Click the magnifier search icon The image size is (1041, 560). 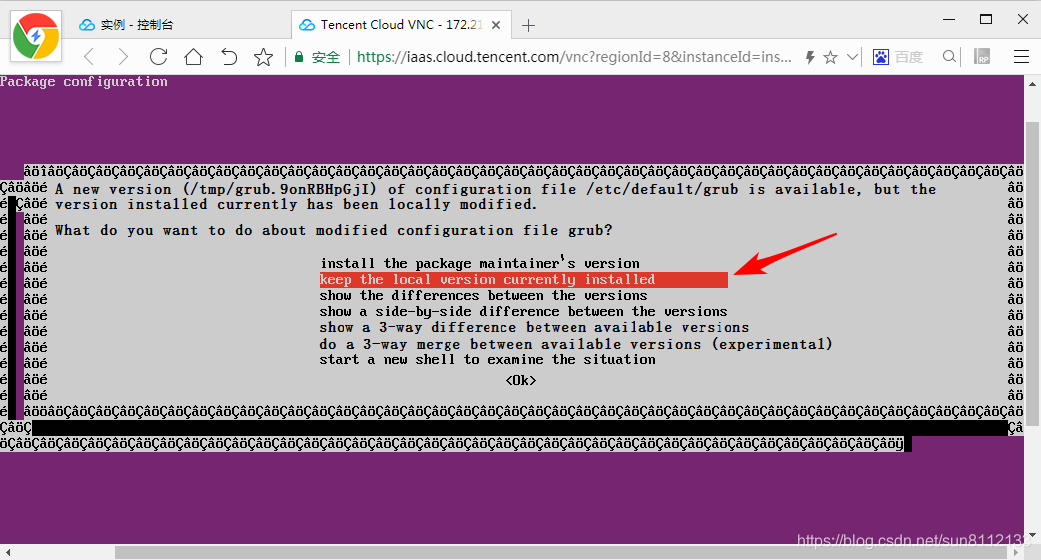[949, 57]
